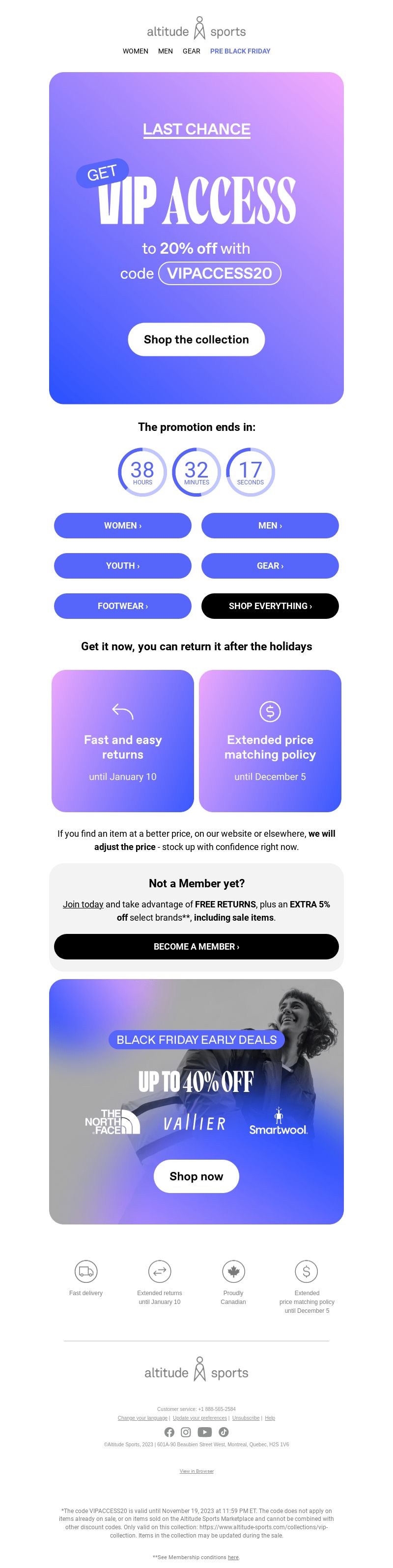This screenshot has height=1568, width=393.
Task: Click the Fast and easy returns card
Action: tap(122, 741)
